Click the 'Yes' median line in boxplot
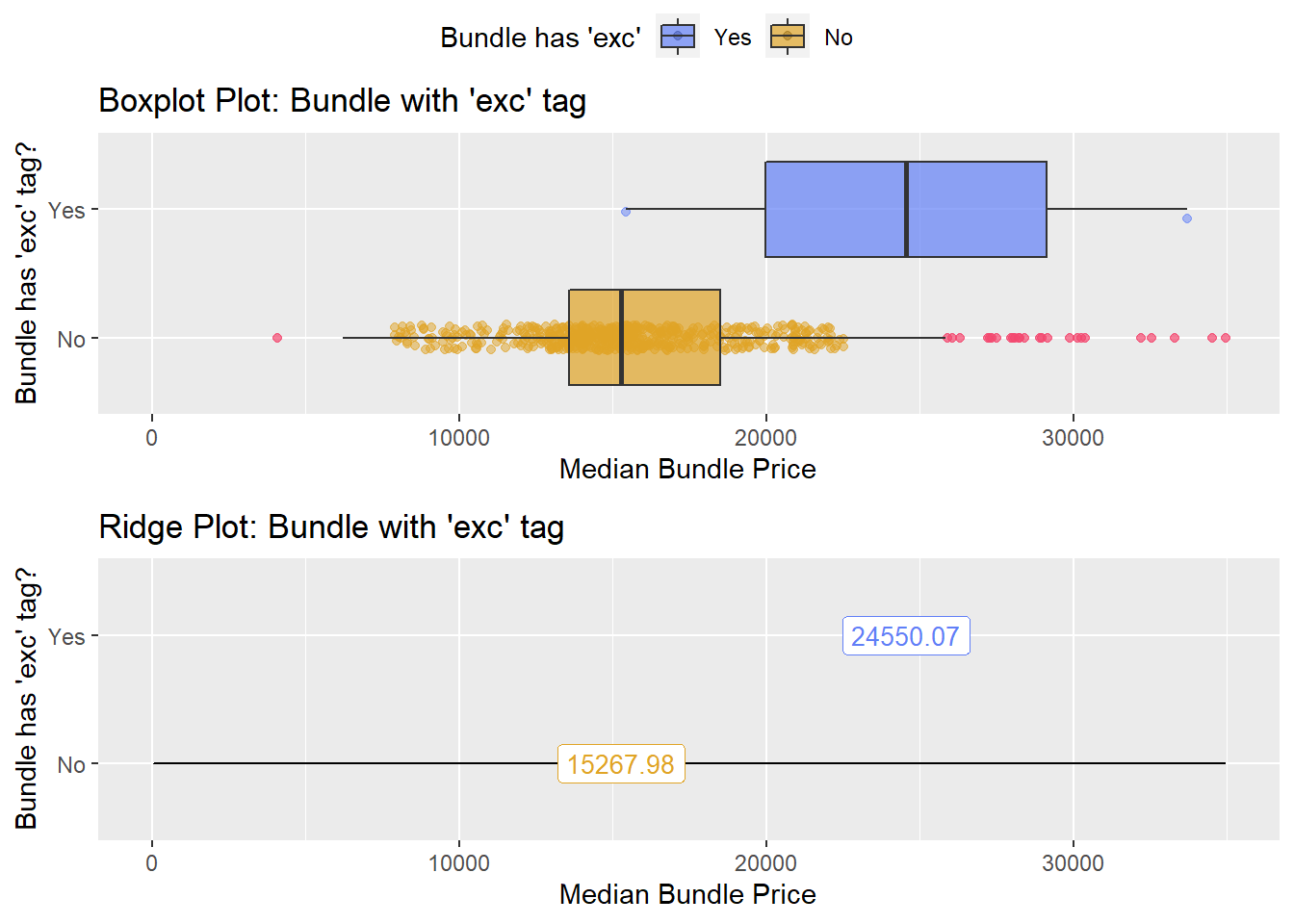The height and width of the screenshot is (924, 1294). [x=906, y=209]
